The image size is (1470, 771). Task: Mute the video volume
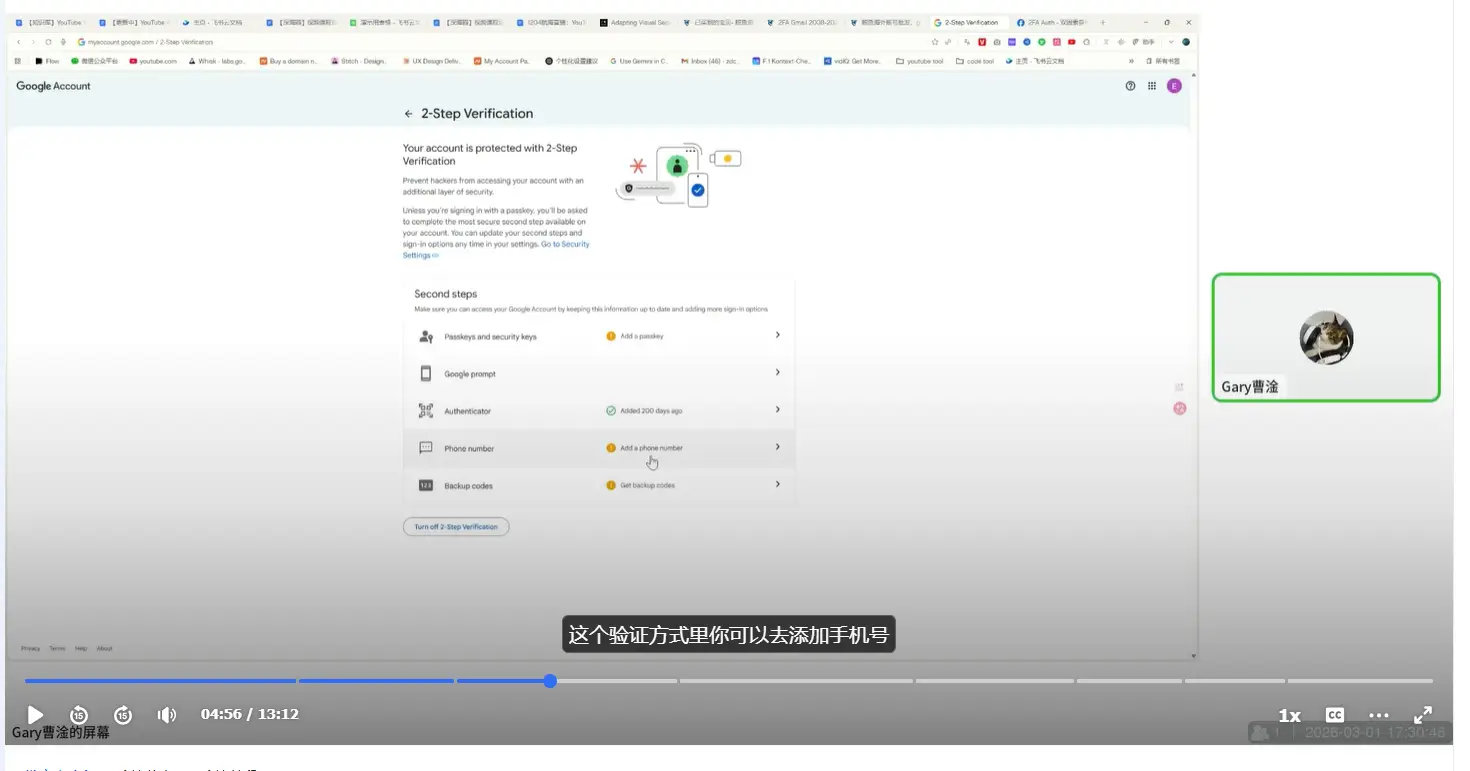167,715
